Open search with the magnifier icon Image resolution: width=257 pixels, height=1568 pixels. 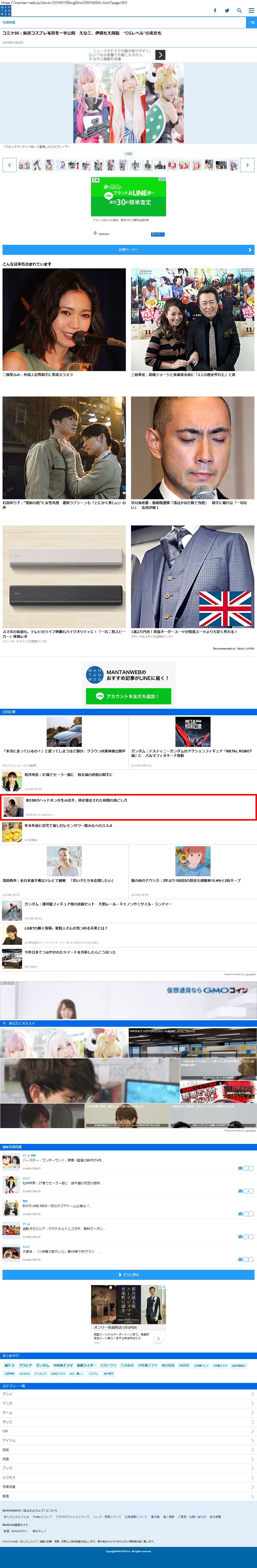tap(239, 10)
